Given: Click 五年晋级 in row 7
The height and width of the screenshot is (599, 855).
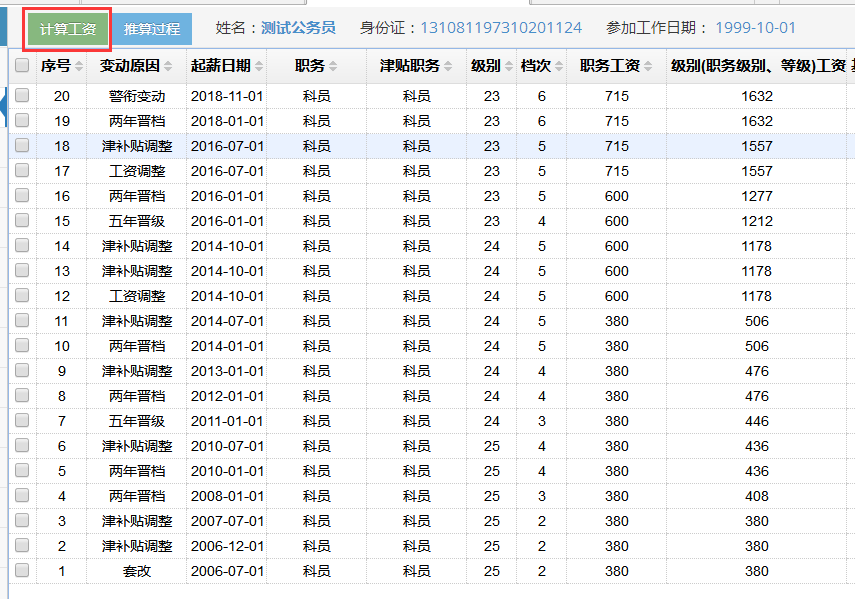Looking at the screenshot, I should [x=137, y=421].
